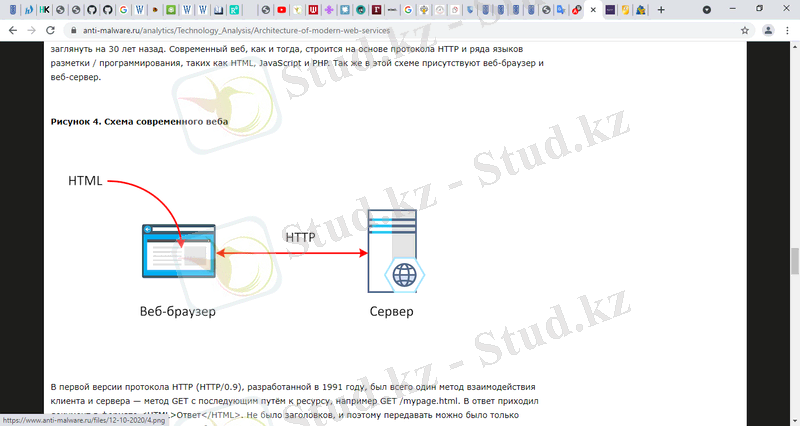Click the HTML label in the diagram
The height and width of the screenshot is (426, 800).
click(85, 181)
